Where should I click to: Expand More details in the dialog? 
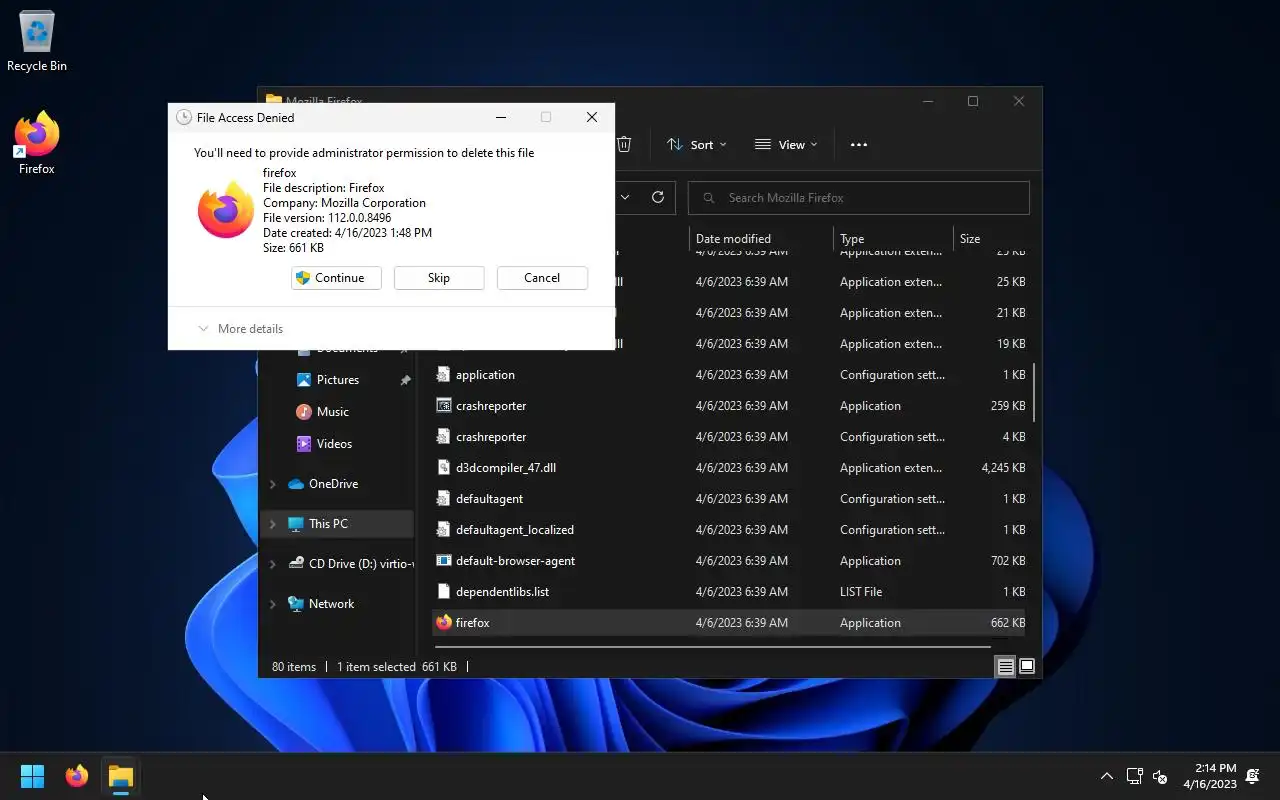coord(240,328)
